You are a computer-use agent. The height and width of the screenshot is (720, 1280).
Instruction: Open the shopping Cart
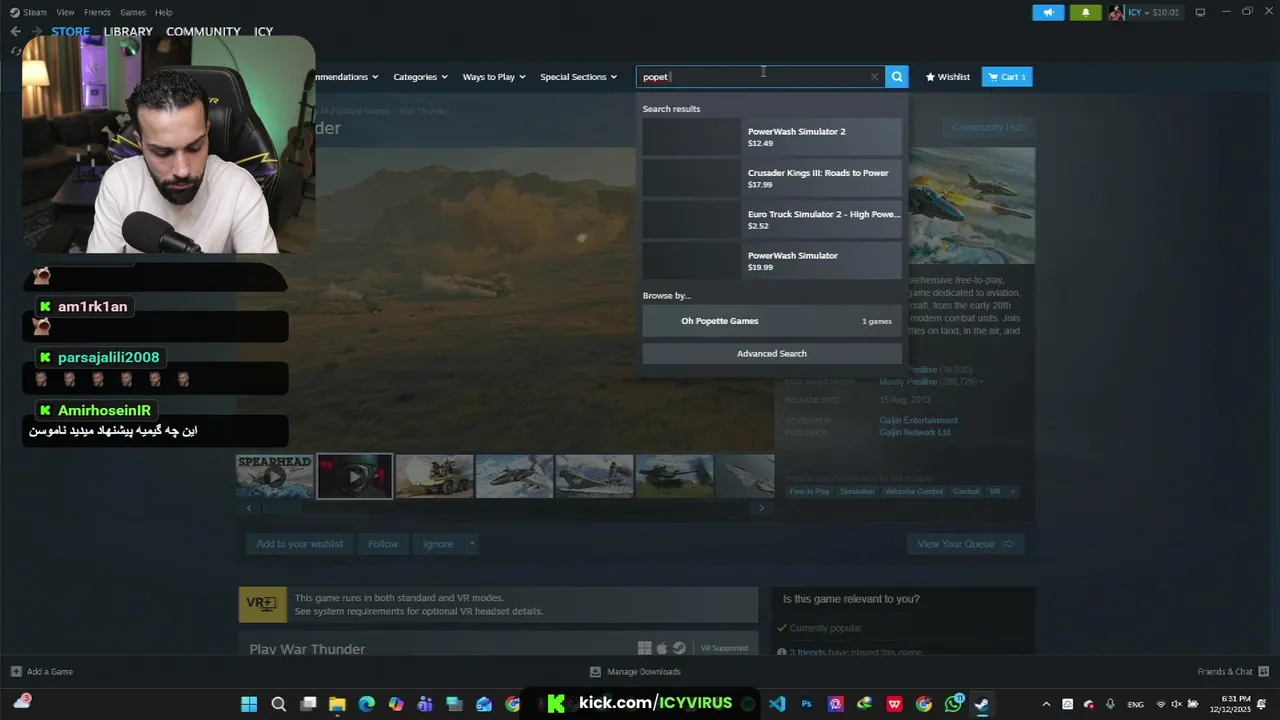point(1007,77)
